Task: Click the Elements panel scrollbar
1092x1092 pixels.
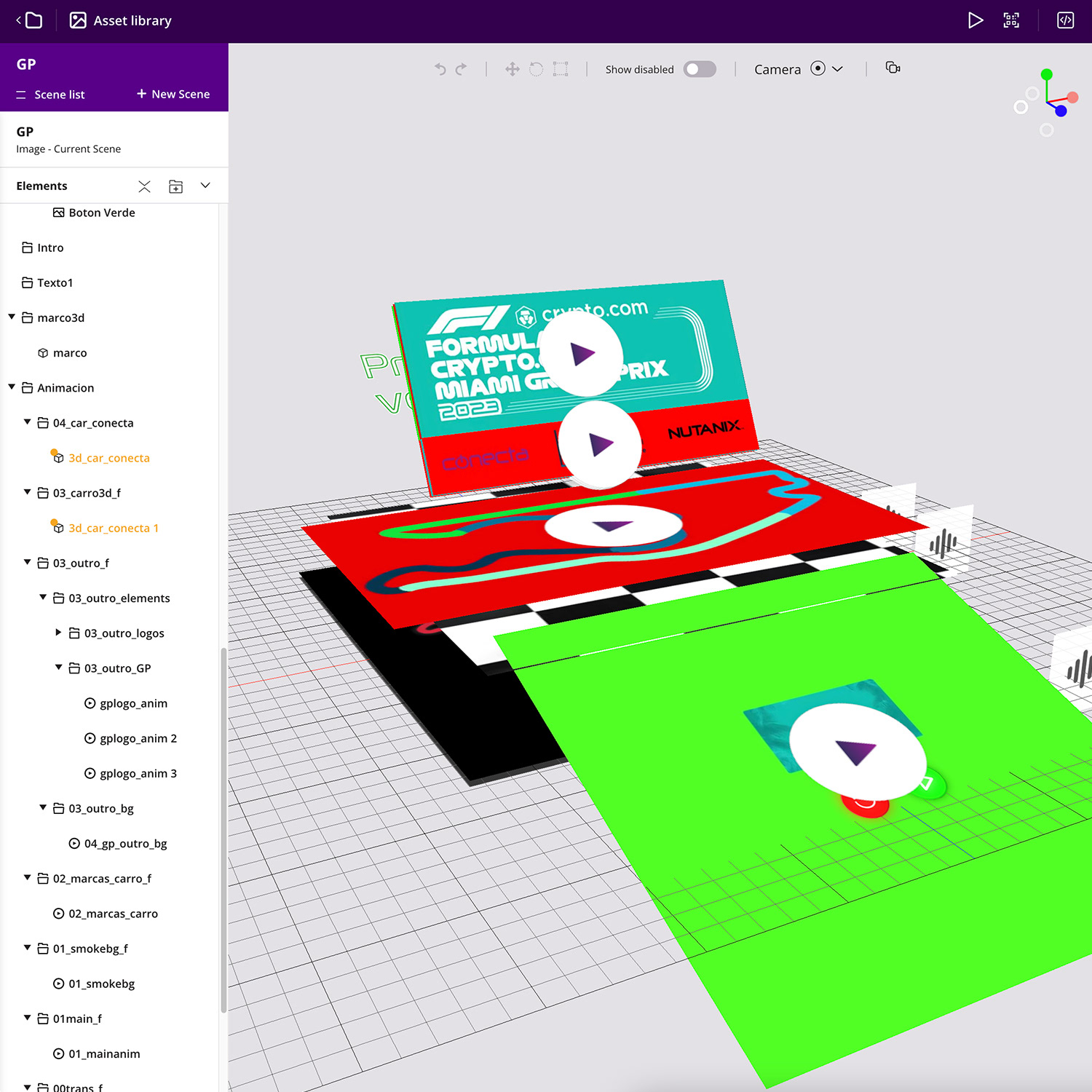Action: point(223,830)
